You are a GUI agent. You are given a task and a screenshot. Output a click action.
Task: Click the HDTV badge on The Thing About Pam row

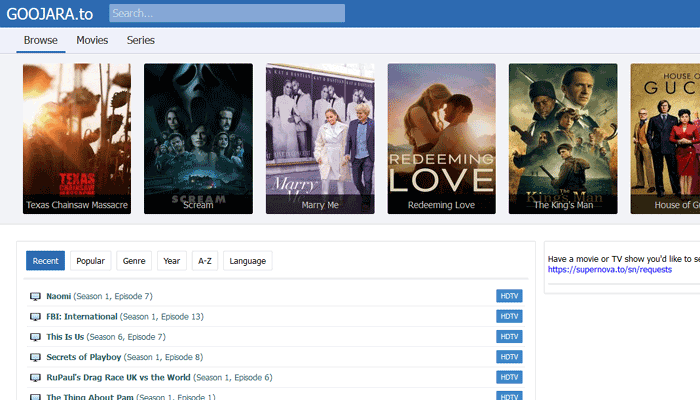(509, 396)
